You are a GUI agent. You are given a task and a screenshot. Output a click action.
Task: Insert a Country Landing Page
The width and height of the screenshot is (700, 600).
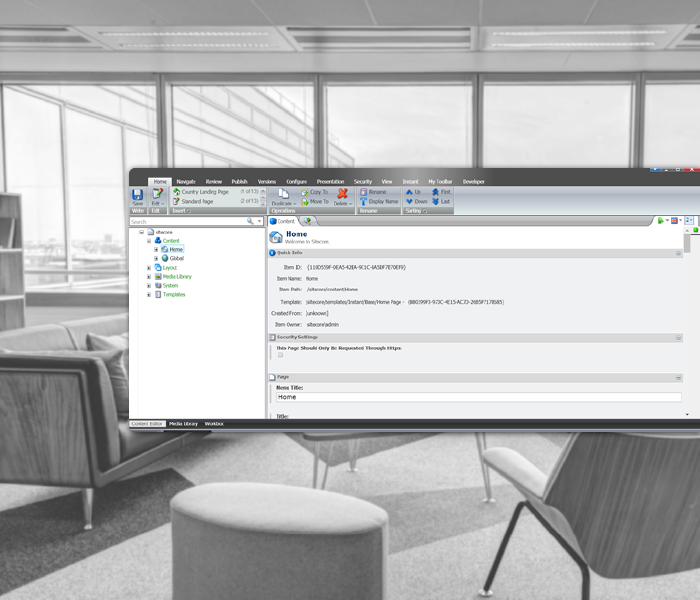[x=205, y=192]
